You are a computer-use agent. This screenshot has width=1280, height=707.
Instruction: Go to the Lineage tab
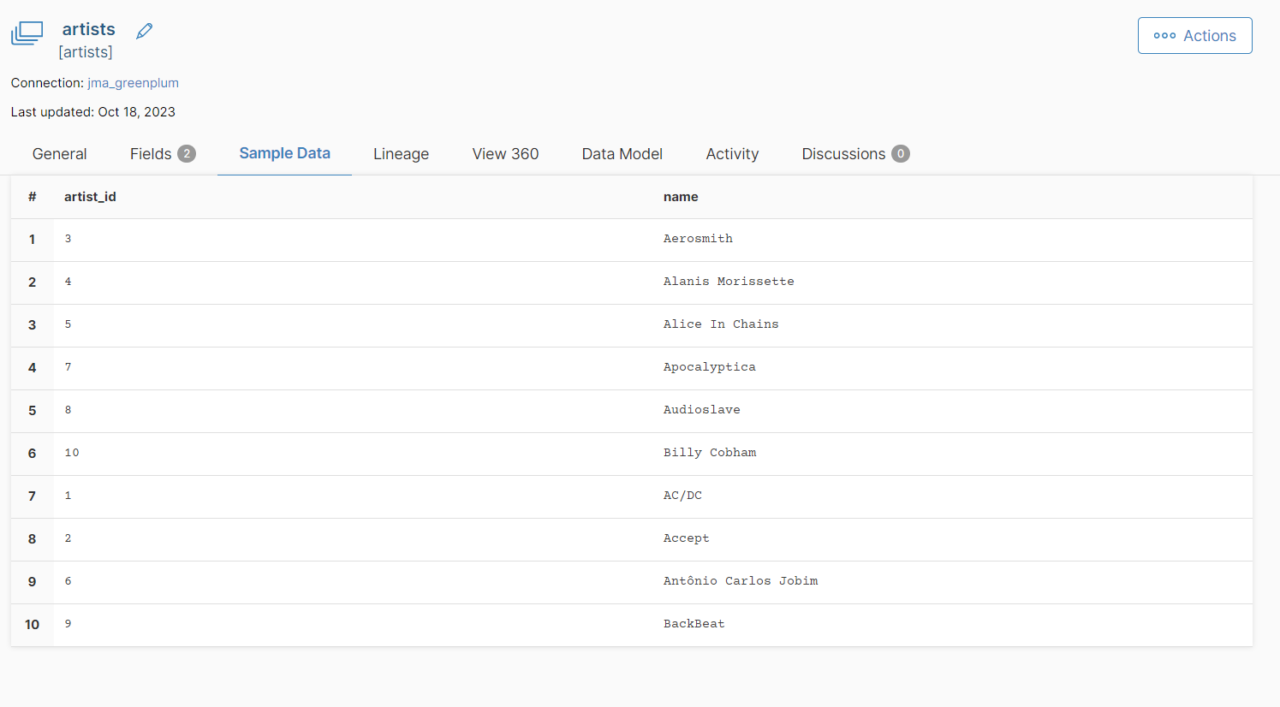401,154
